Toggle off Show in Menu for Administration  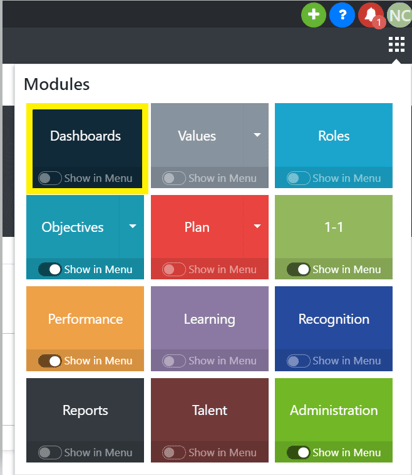click(298, 452)
